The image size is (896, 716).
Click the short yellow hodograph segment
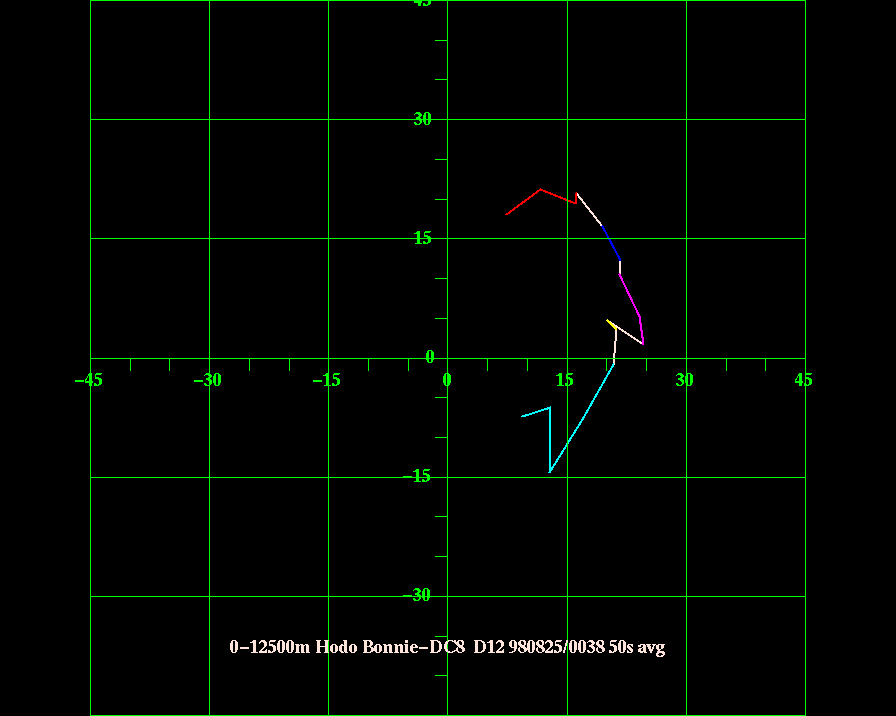point(611,324)
